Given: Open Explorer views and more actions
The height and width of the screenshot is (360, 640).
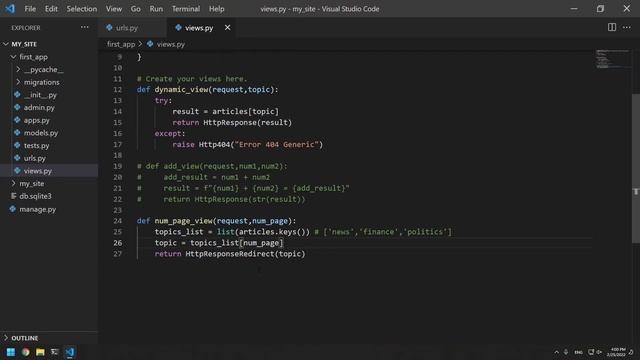Looking at the screenshot, I should [84, 27].
